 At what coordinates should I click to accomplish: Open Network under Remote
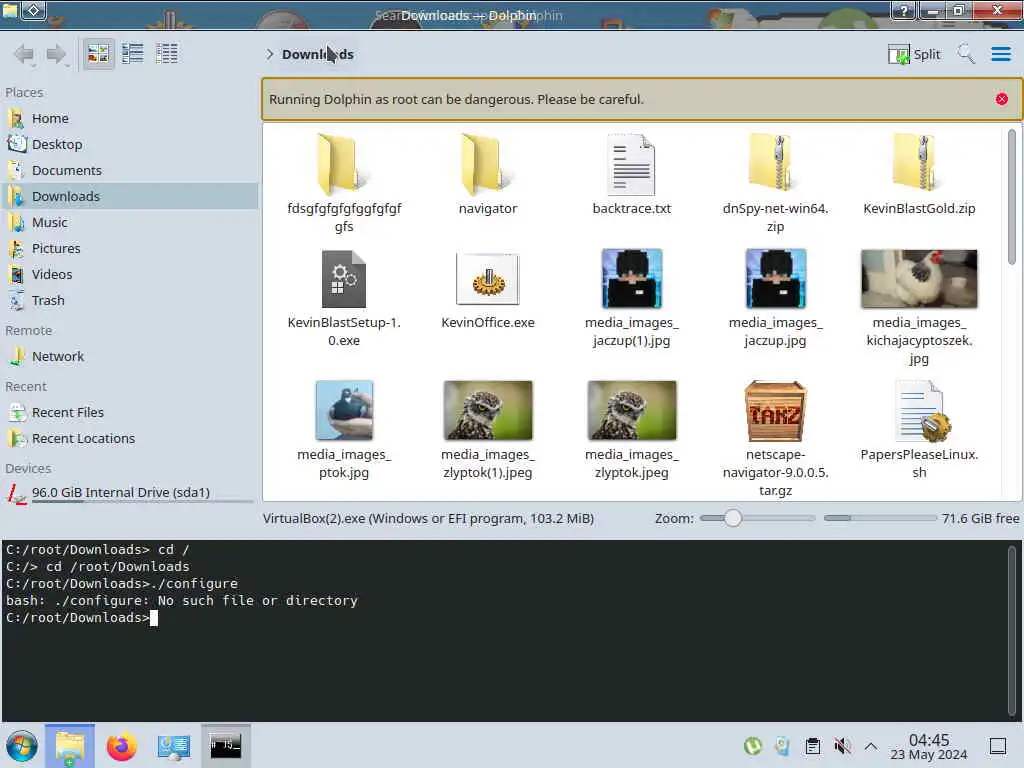(129, 357)
